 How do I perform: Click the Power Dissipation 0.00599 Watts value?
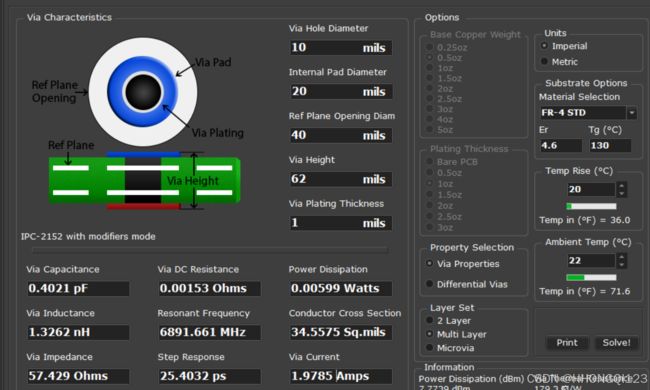pyautogui.click(x=341, y=288)
